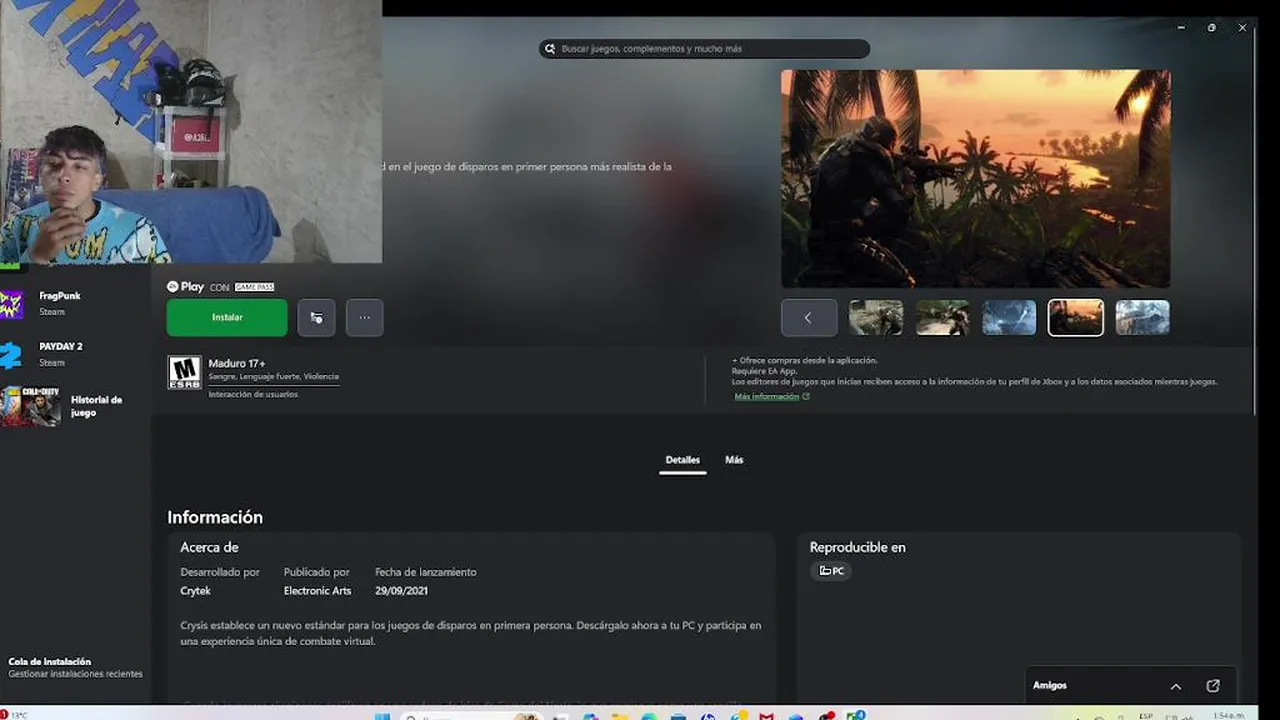The width and height of the screenshot is (1280, 720).
Task: Click the developer name Crytek
Action: (x=196, y=591)
